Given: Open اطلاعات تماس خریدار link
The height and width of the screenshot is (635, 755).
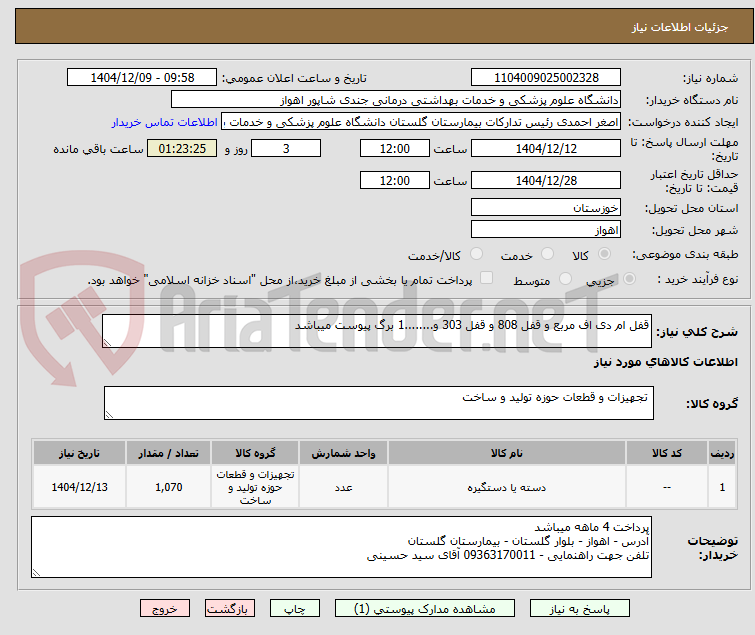Looking at the screenshot, I should (165, 122).
